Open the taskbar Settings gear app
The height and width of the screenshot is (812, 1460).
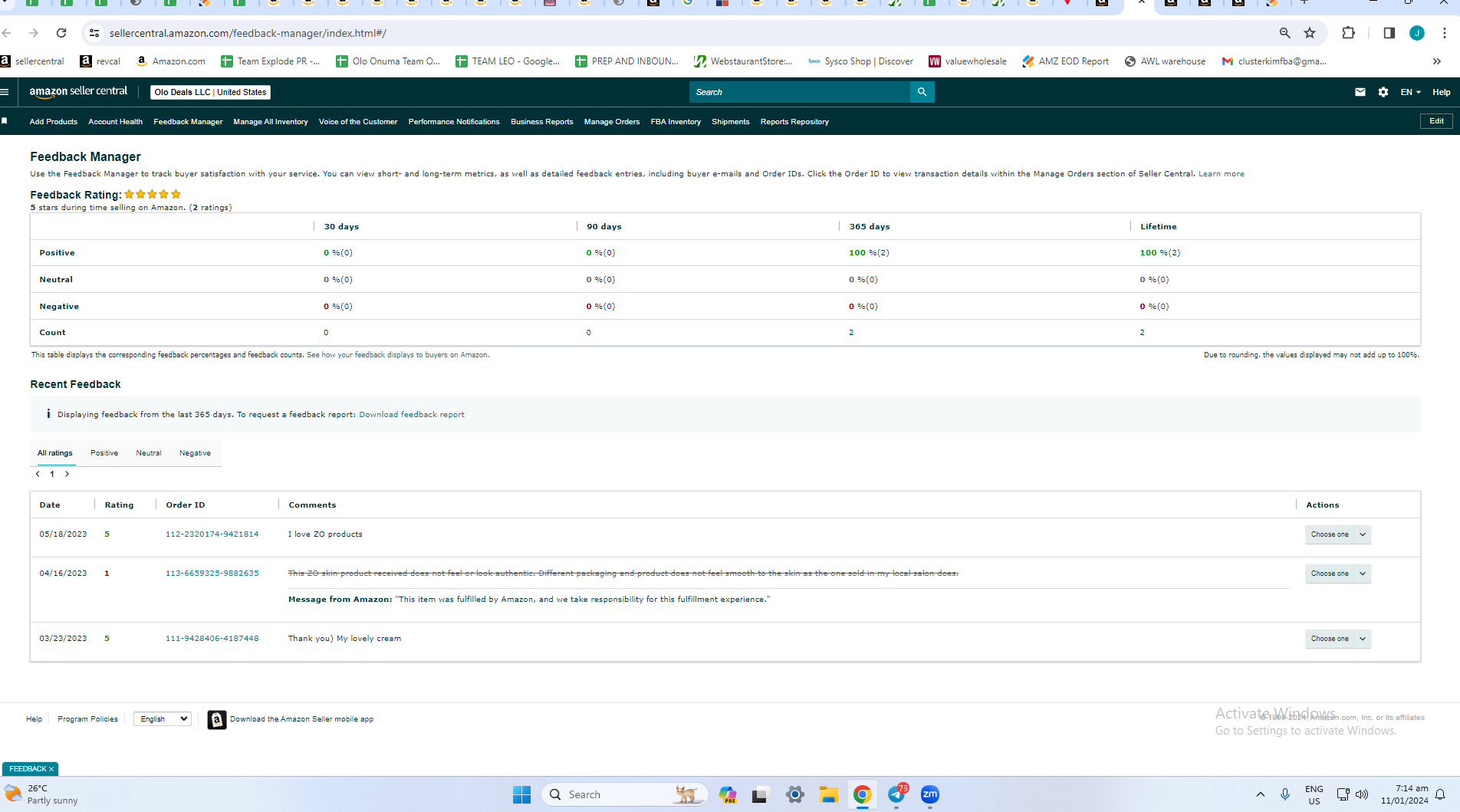point(795,794)
